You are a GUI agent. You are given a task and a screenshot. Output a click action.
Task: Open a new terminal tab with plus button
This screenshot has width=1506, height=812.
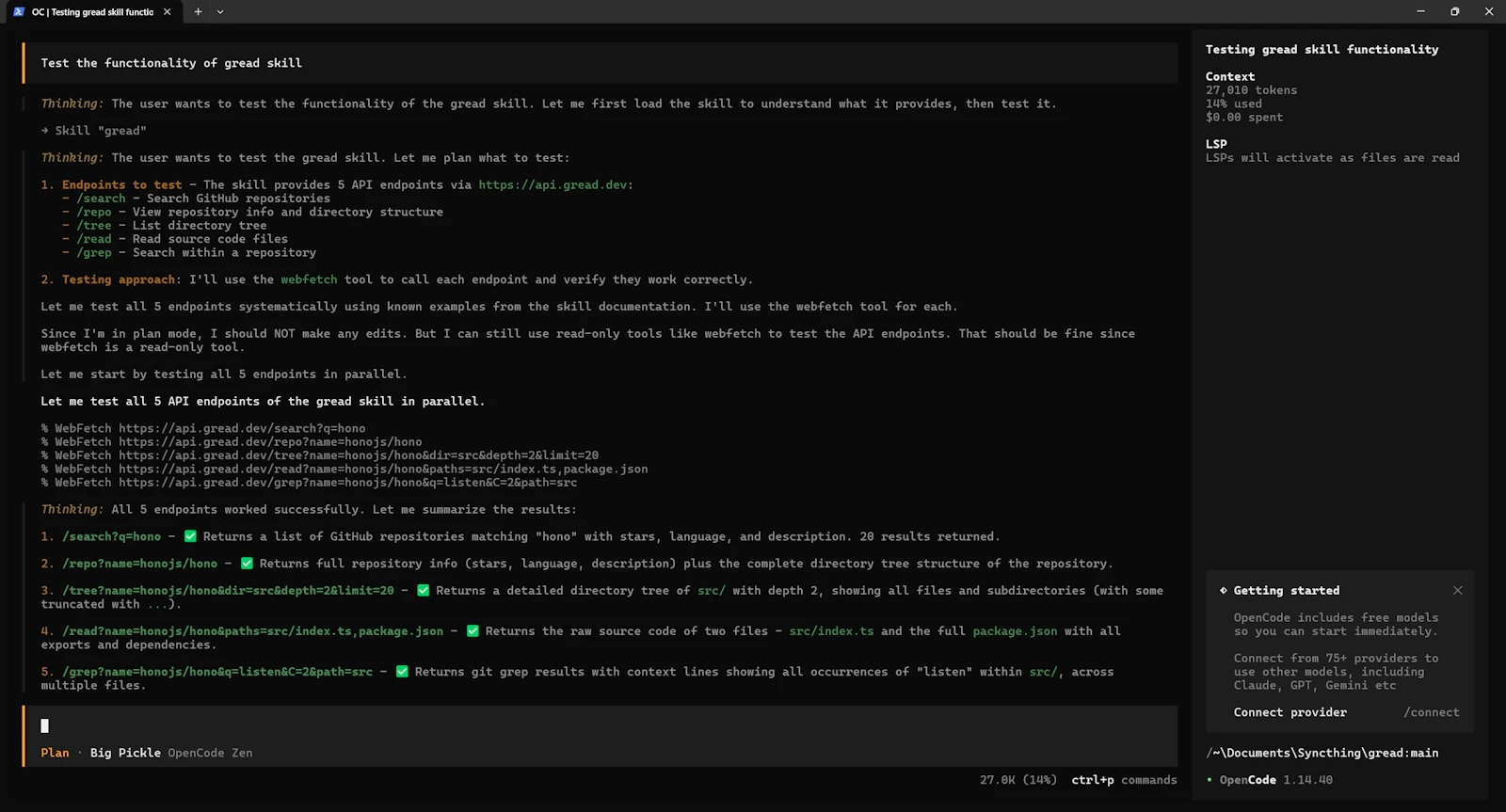point(198,12)
